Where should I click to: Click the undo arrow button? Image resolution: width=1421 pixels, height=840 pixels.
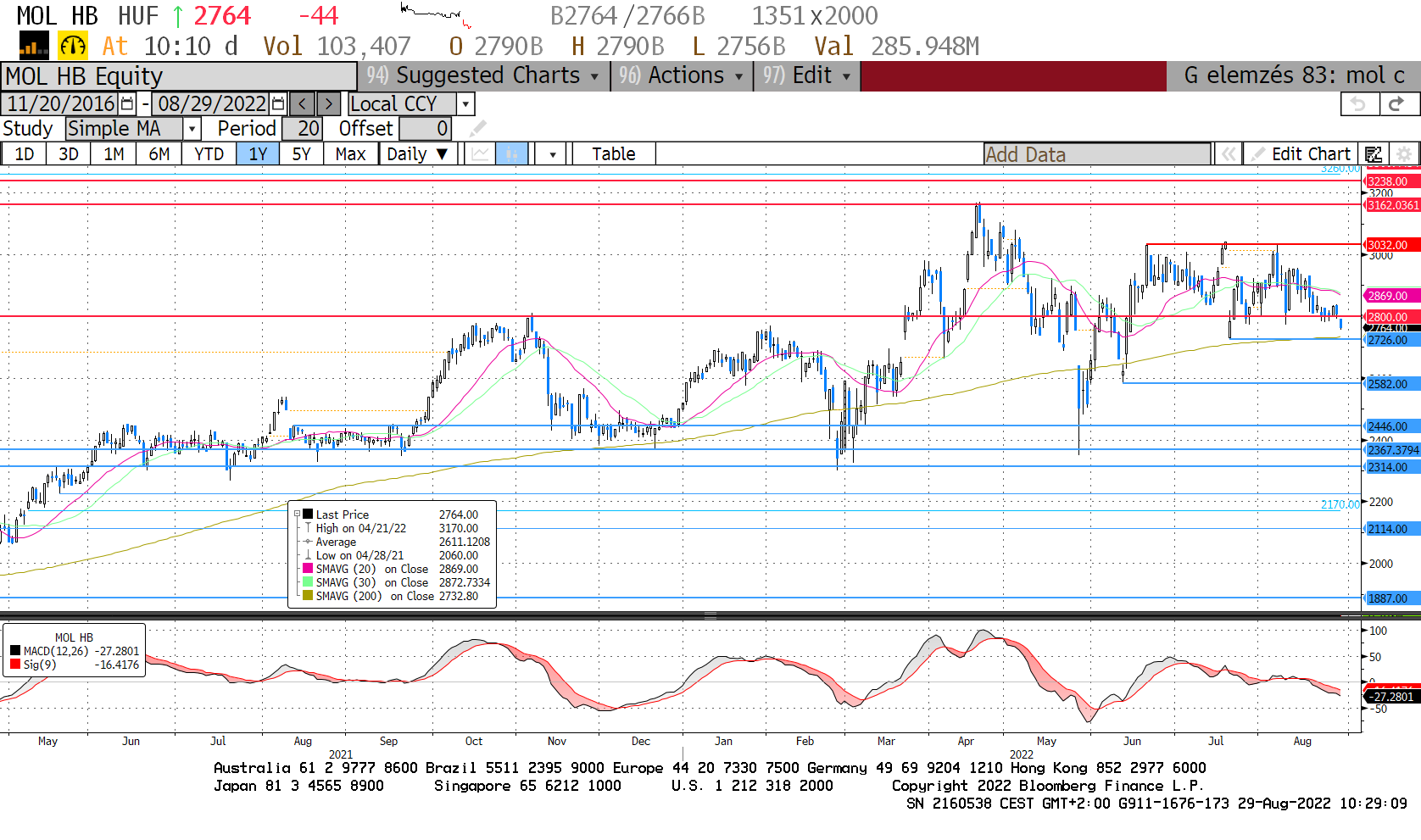tap(1358, 103)
